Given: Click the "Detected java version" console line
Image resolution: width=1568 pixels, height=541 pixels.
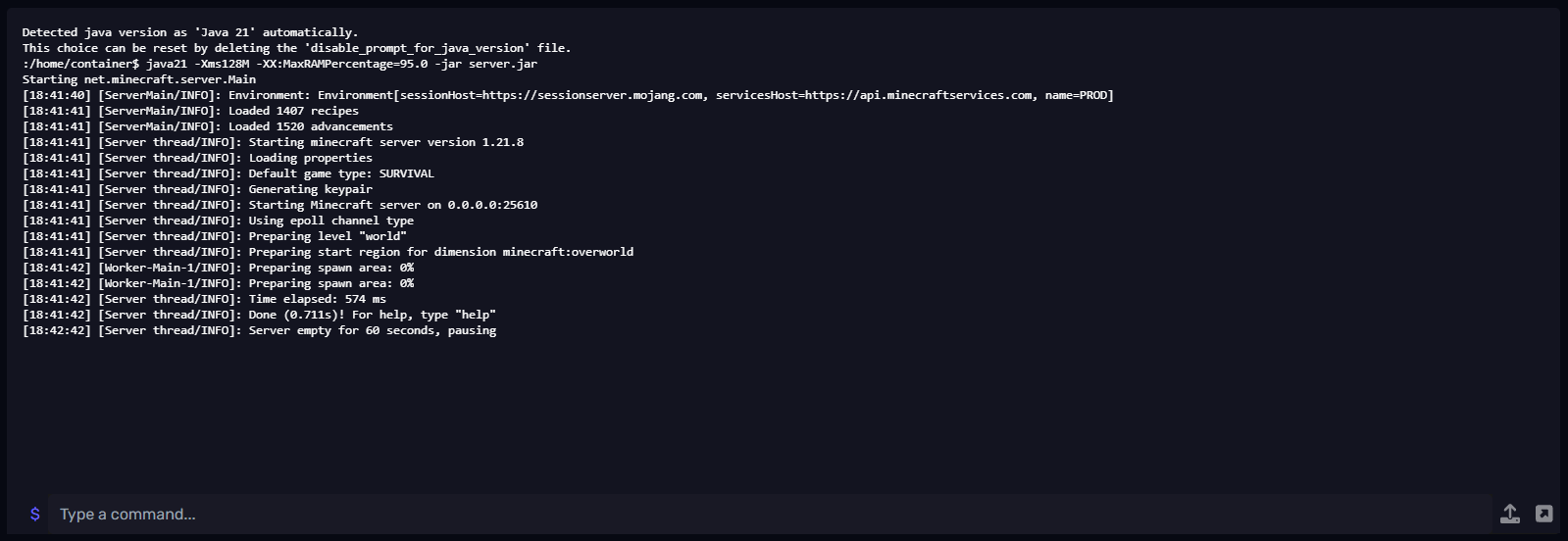Looking at the screenshot, I should tap(189, 32).
